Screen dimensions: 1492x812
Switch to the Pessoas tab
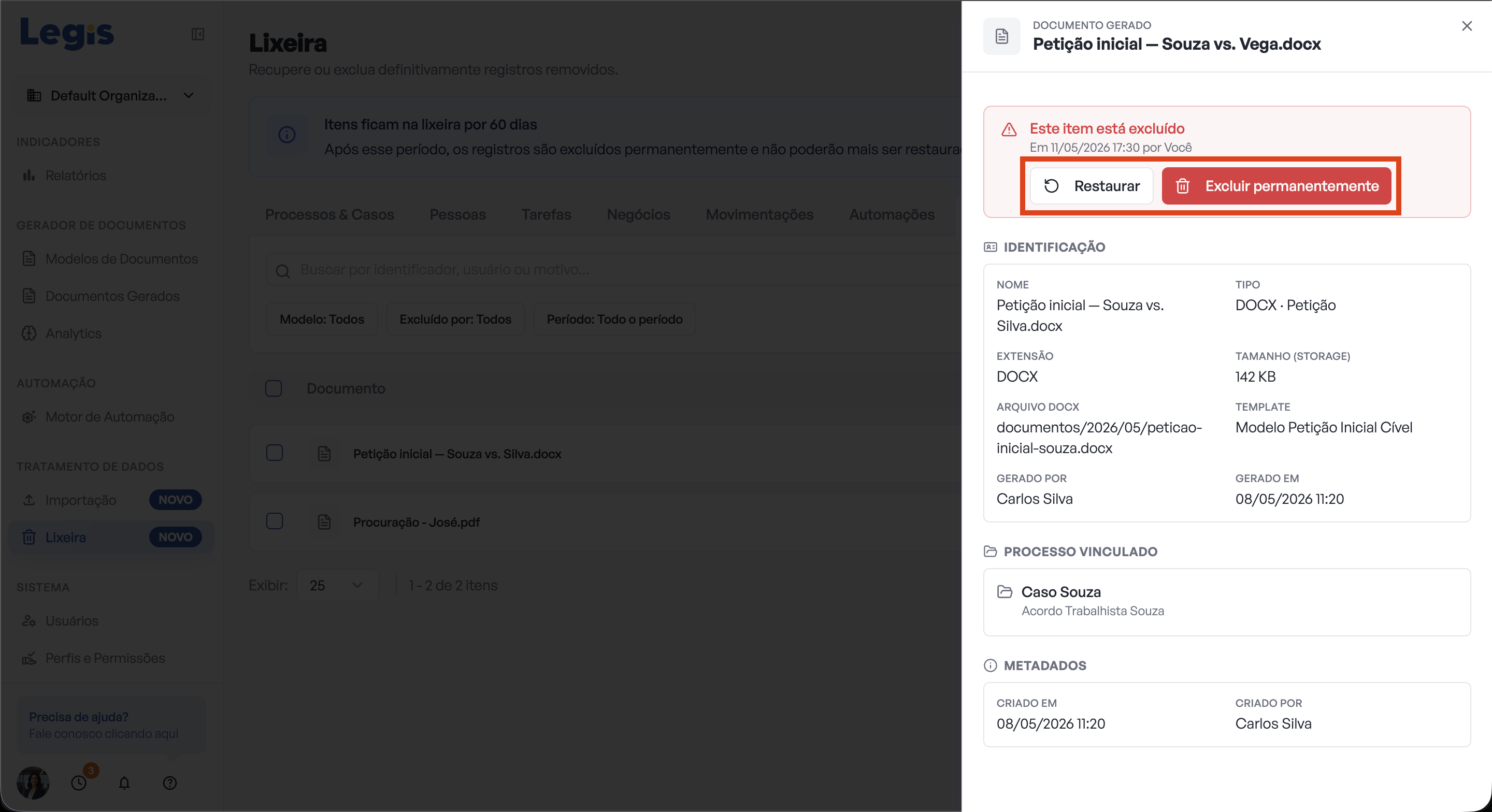point(457,214)
